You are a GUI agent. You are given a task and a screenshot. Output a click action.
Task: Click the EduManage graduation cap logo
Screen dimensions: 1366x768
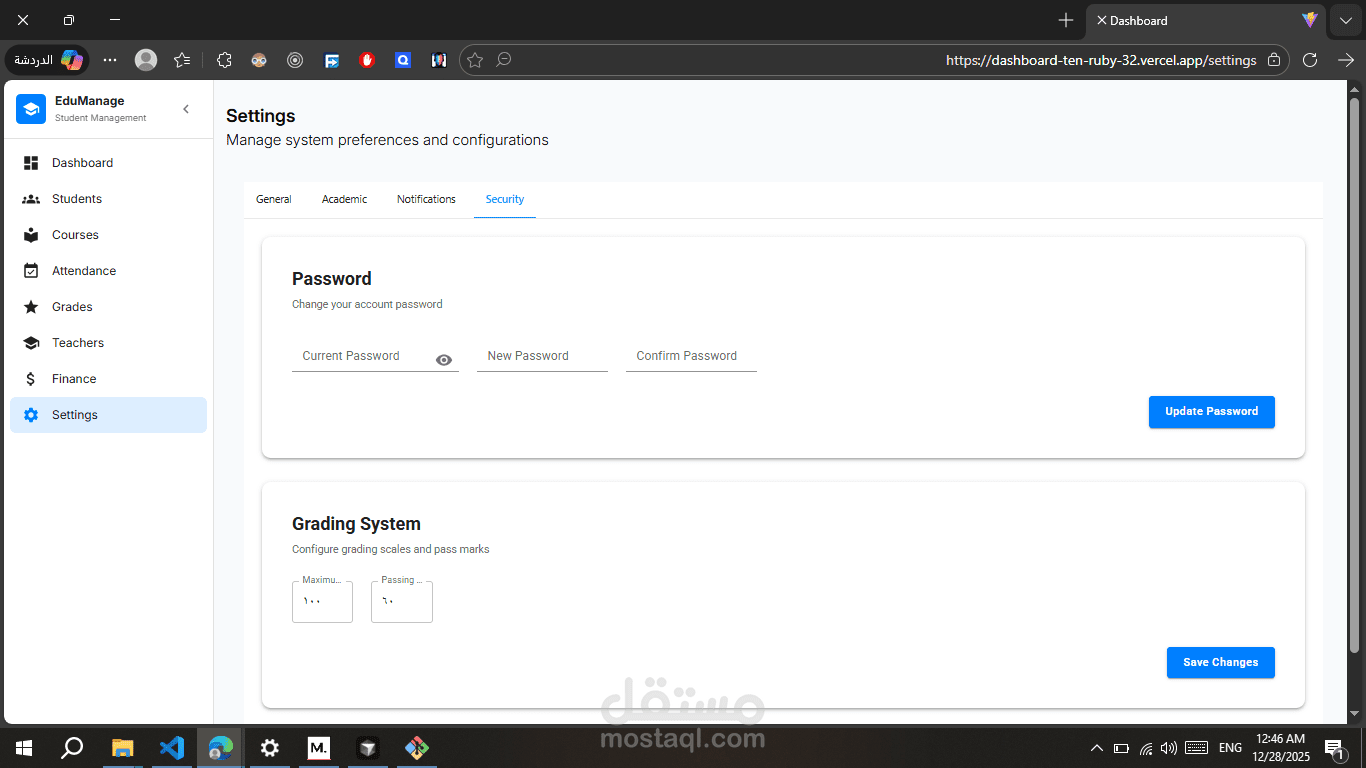31,109
